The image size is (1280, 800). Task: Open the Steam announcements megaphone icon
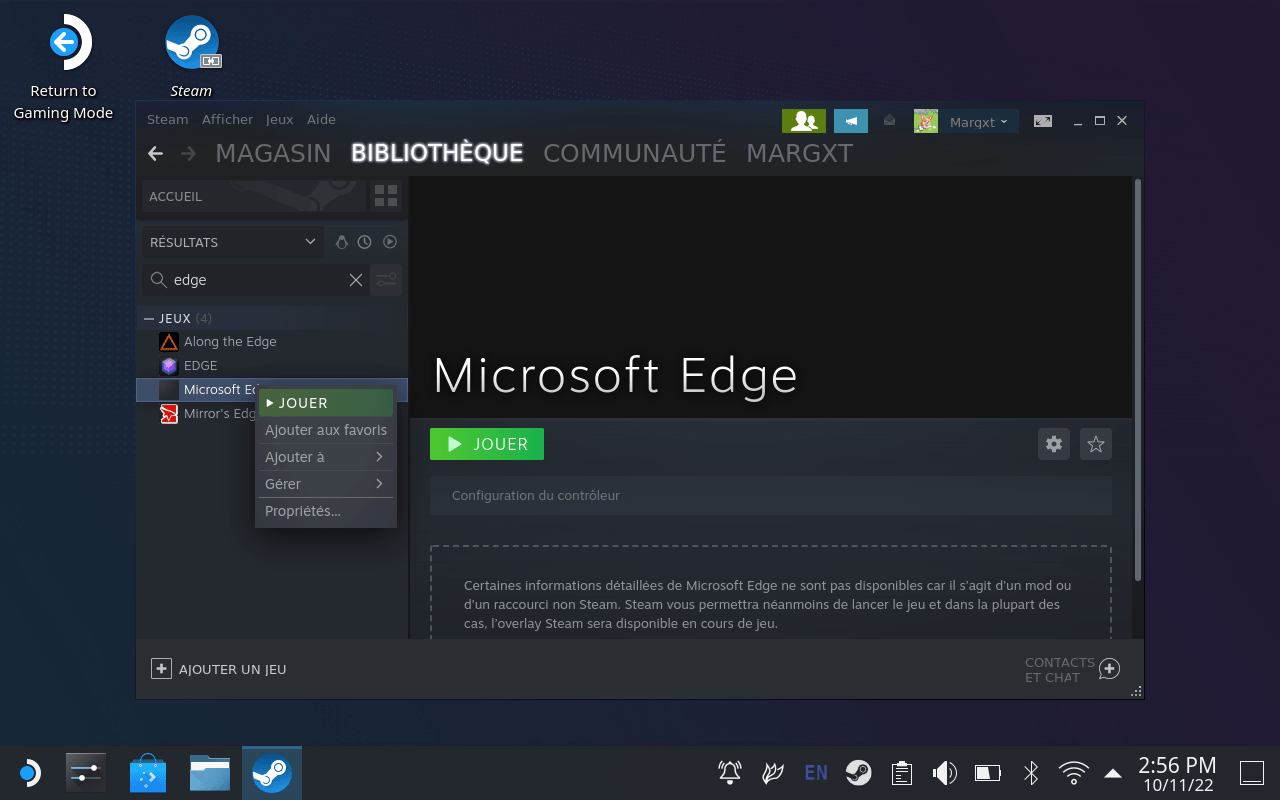click(851, 121)
